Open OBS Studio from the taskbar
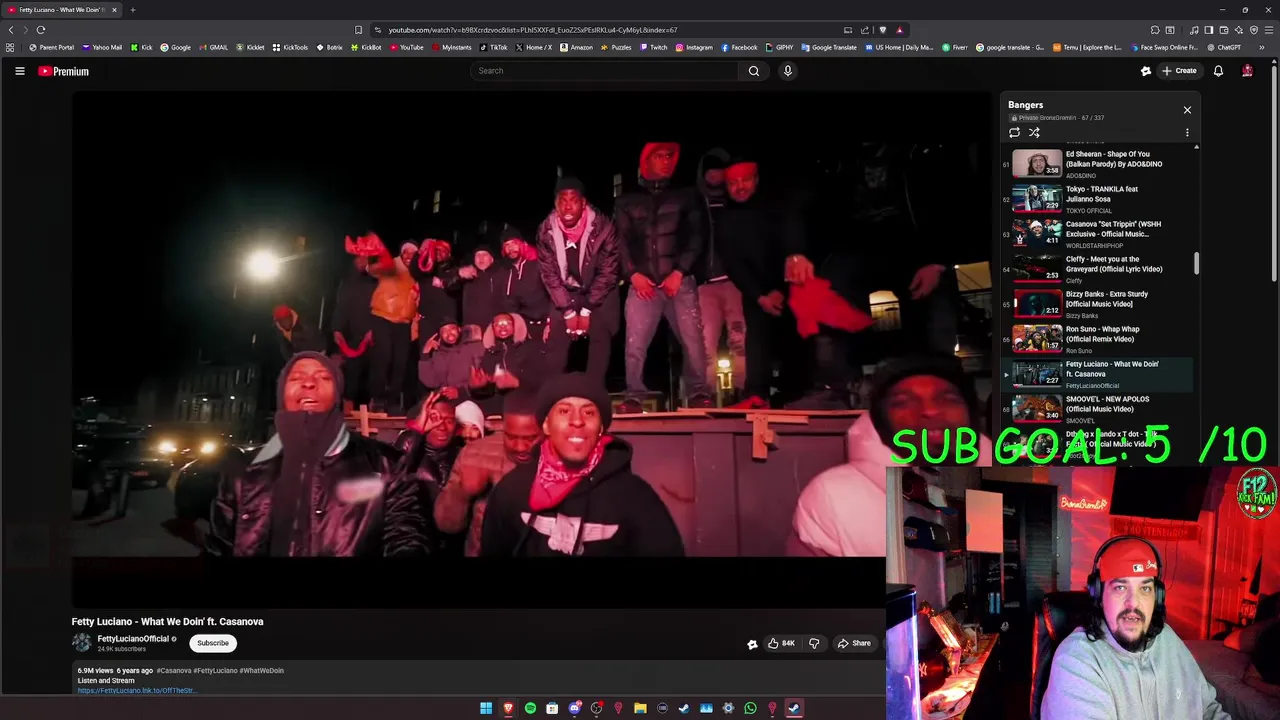 [597, 708]
